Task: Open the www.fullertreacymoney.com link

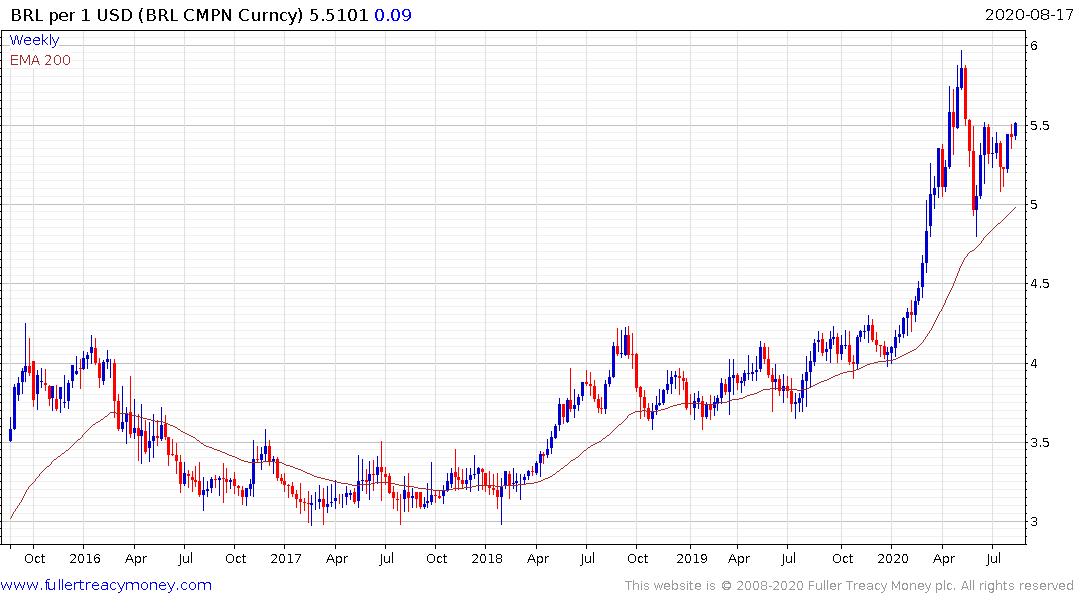Action: 106,585
